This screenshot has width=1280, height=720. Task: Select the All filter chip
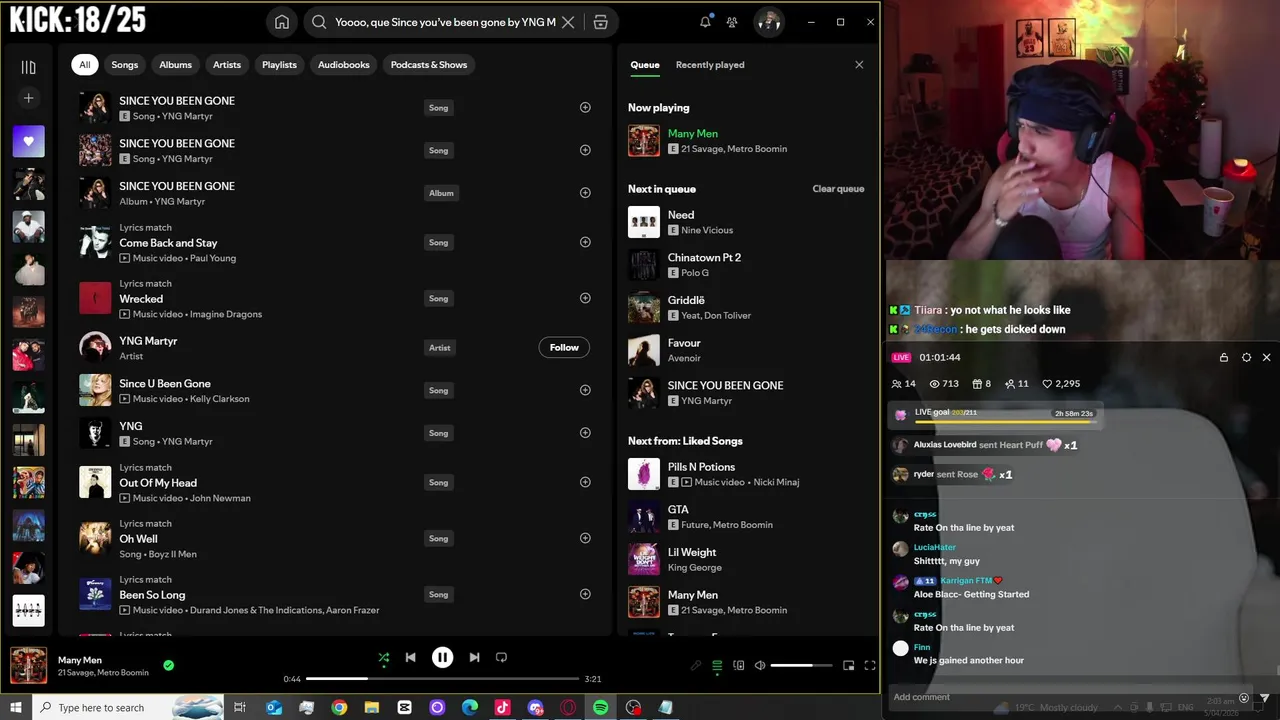(85, 65)
